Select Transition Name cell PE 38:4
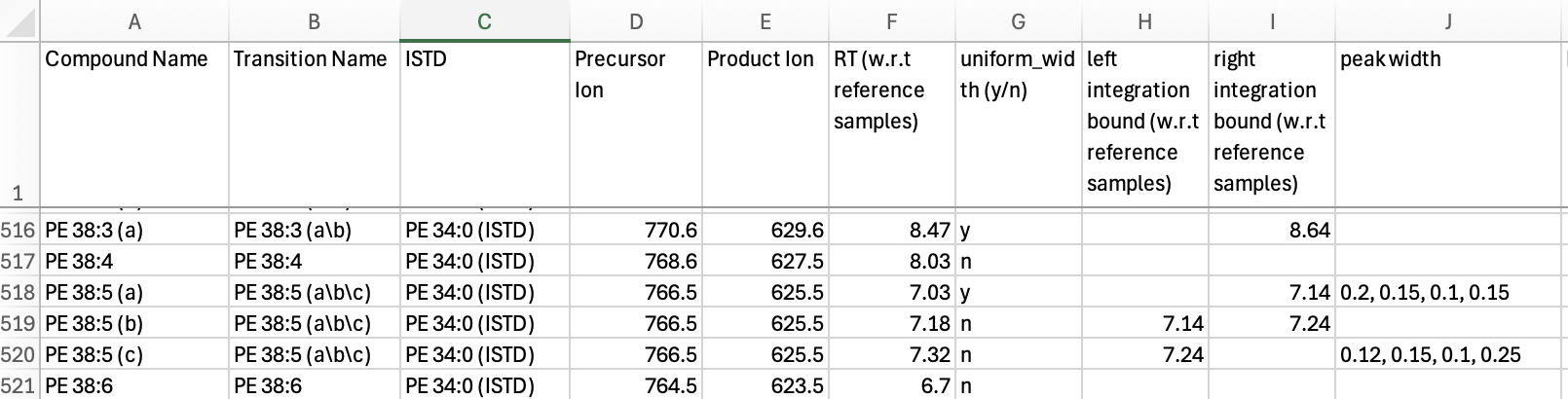The width and height of the screenshot is (1568, 399). (x=315, y=261)
